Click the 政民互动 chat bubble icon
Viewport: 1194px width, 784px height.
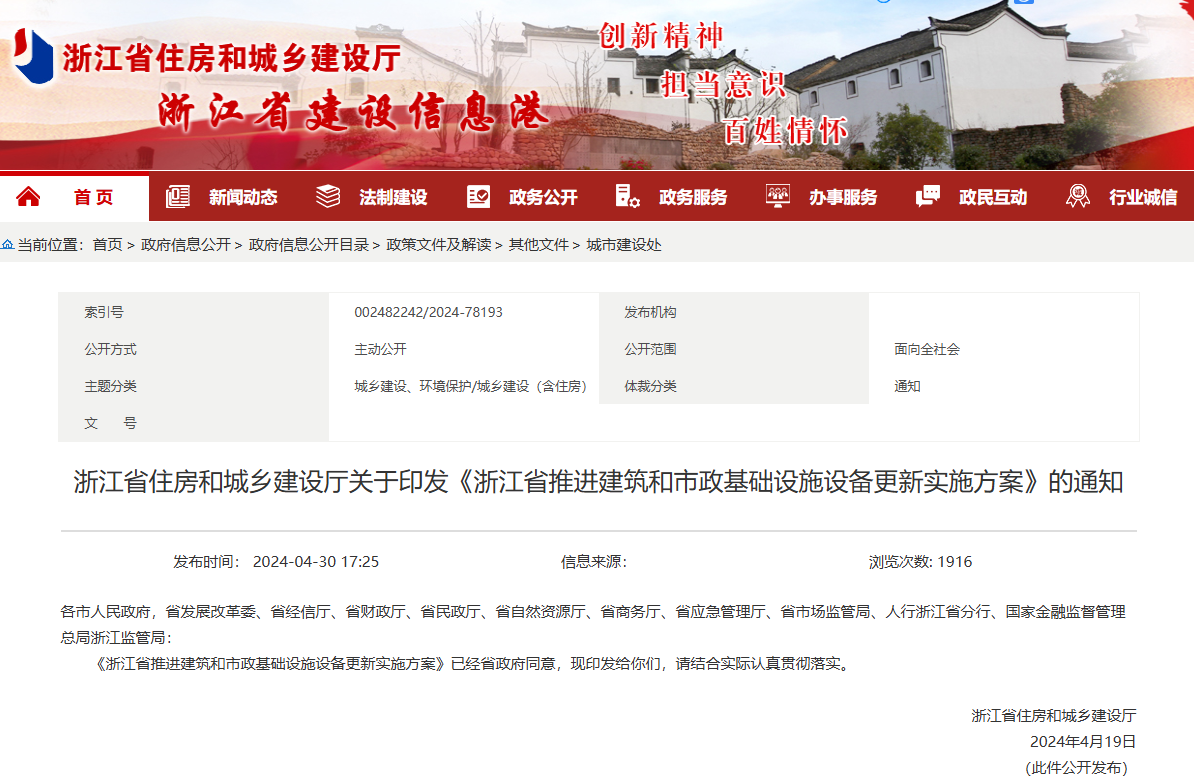(928, 197)
